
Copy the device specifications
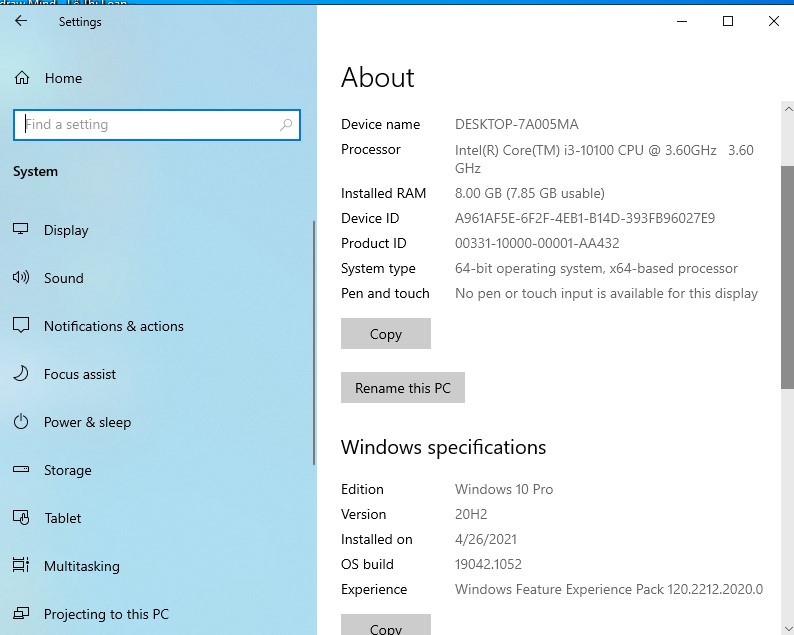tap(385, 334)
